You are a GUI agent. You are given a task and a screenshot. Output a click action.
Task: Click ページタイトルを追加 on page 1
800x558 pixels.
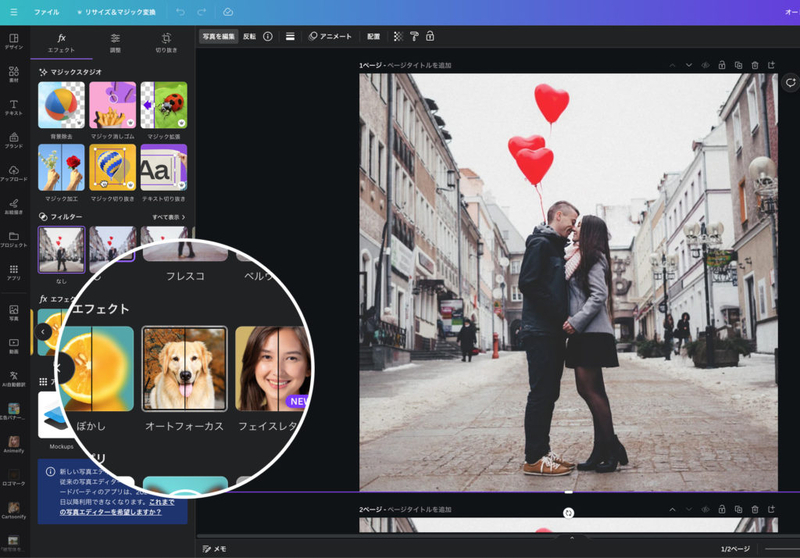(419, 65)
